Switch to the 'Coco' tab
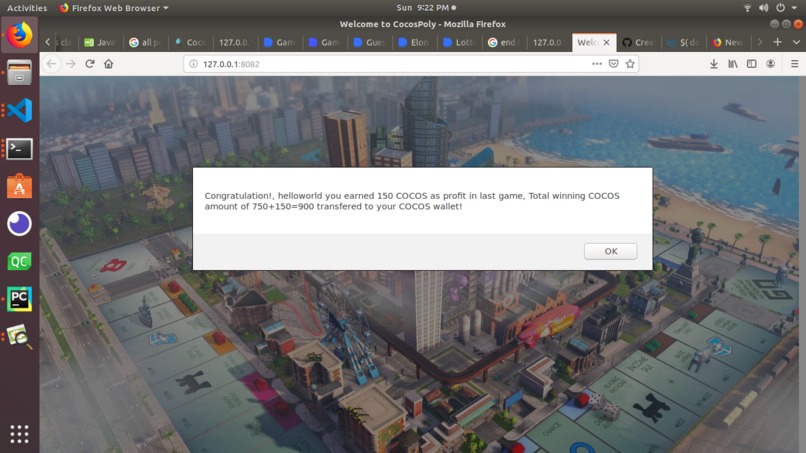 [x=190, y=42]
